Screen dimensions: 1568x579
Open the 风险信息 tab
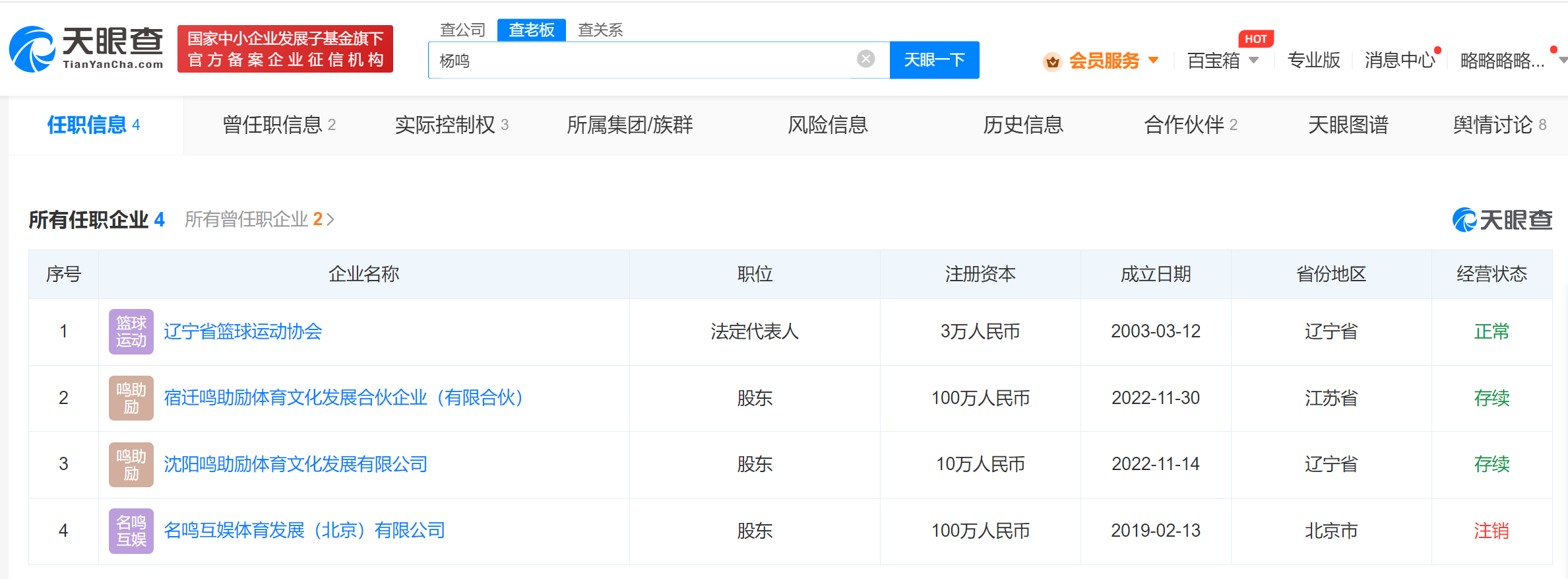828,125
